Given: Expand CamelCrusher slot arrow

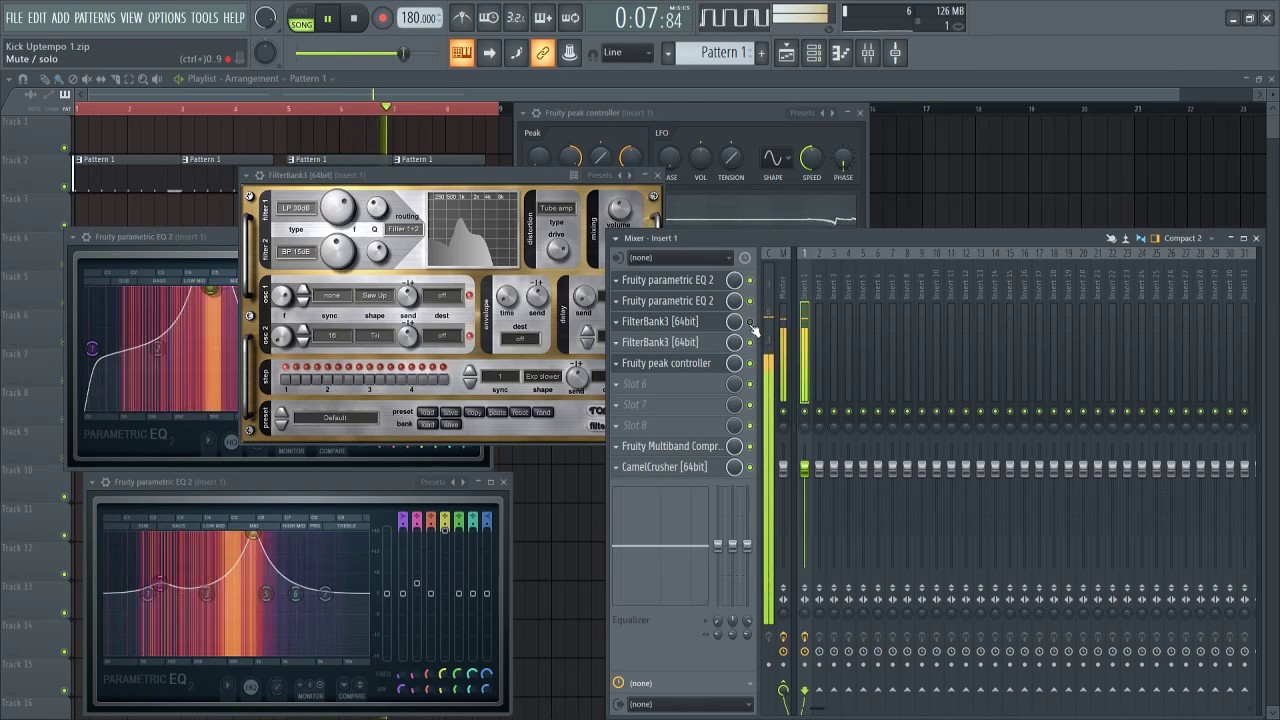Looking at the screenshot, I should pos(616,467).
